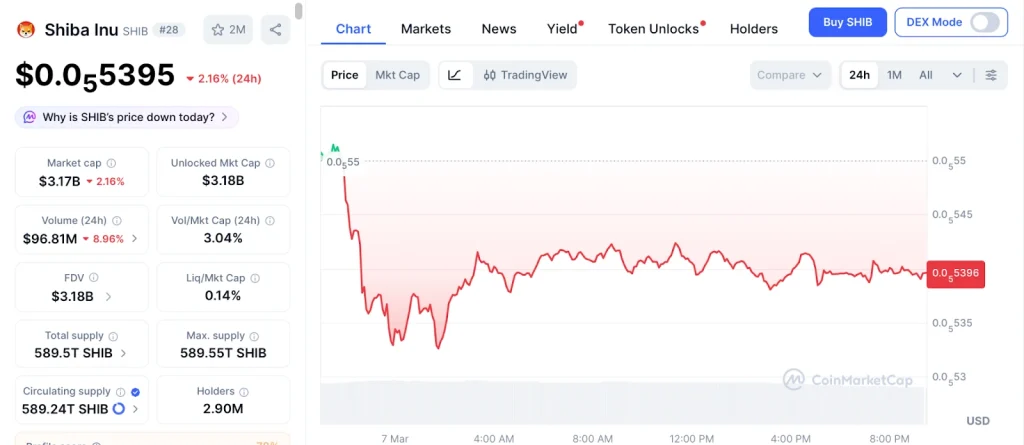Click the star watchlist button showing 2M

[x=228, y=29]
